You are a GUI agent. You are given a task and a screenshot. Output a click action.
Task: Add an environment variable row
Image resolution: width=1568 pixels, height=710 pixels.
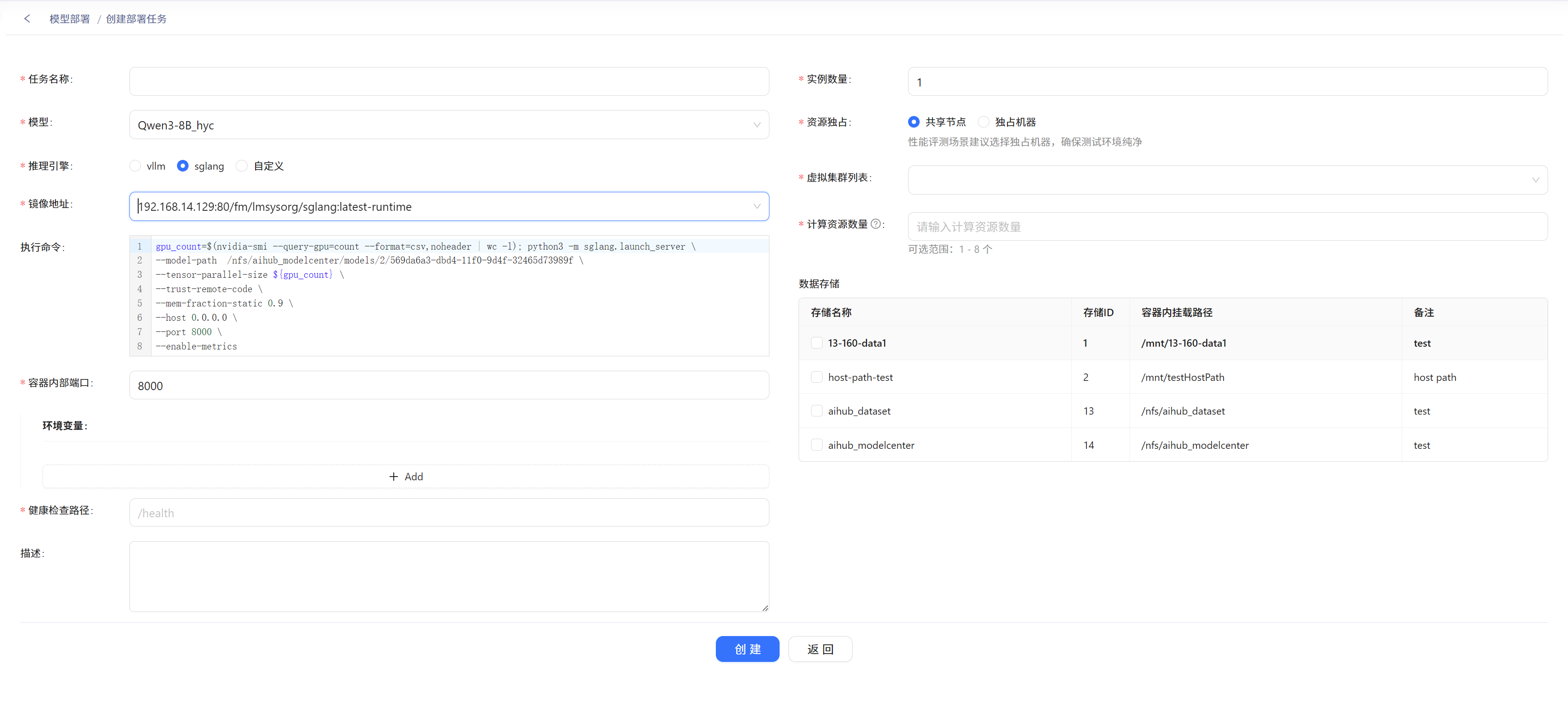[406, 477]
